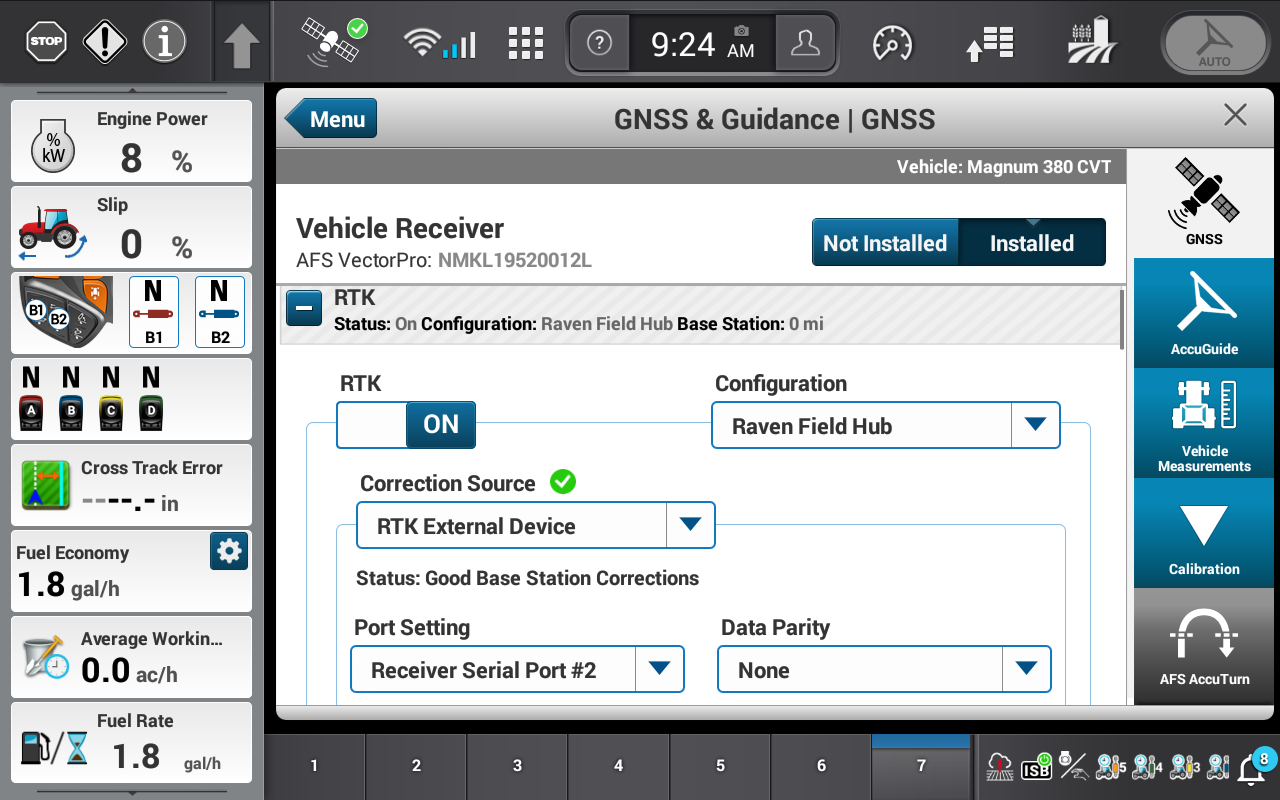Switch to run screen tab 5
1280x800 pixels.
720,766
